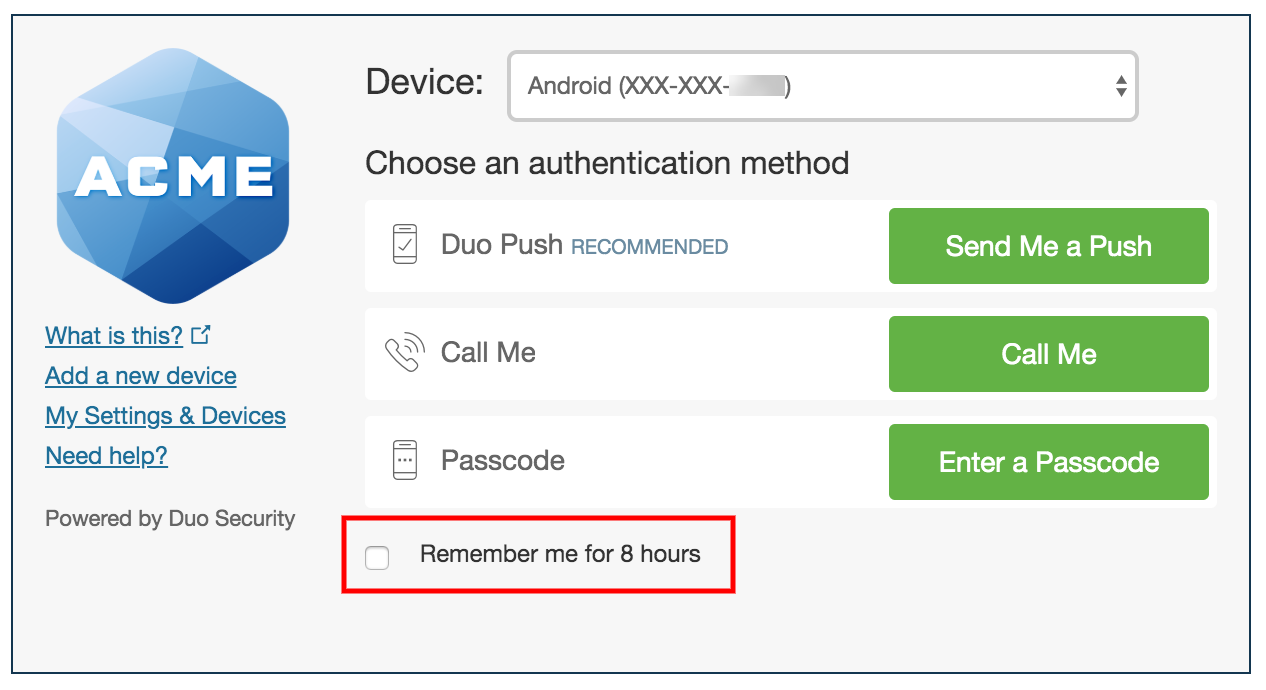The height and width of the screenshot is (690, 1266).
Task: Click the ringing phone icon next to Call Me
Action: [x=404, y=353]
